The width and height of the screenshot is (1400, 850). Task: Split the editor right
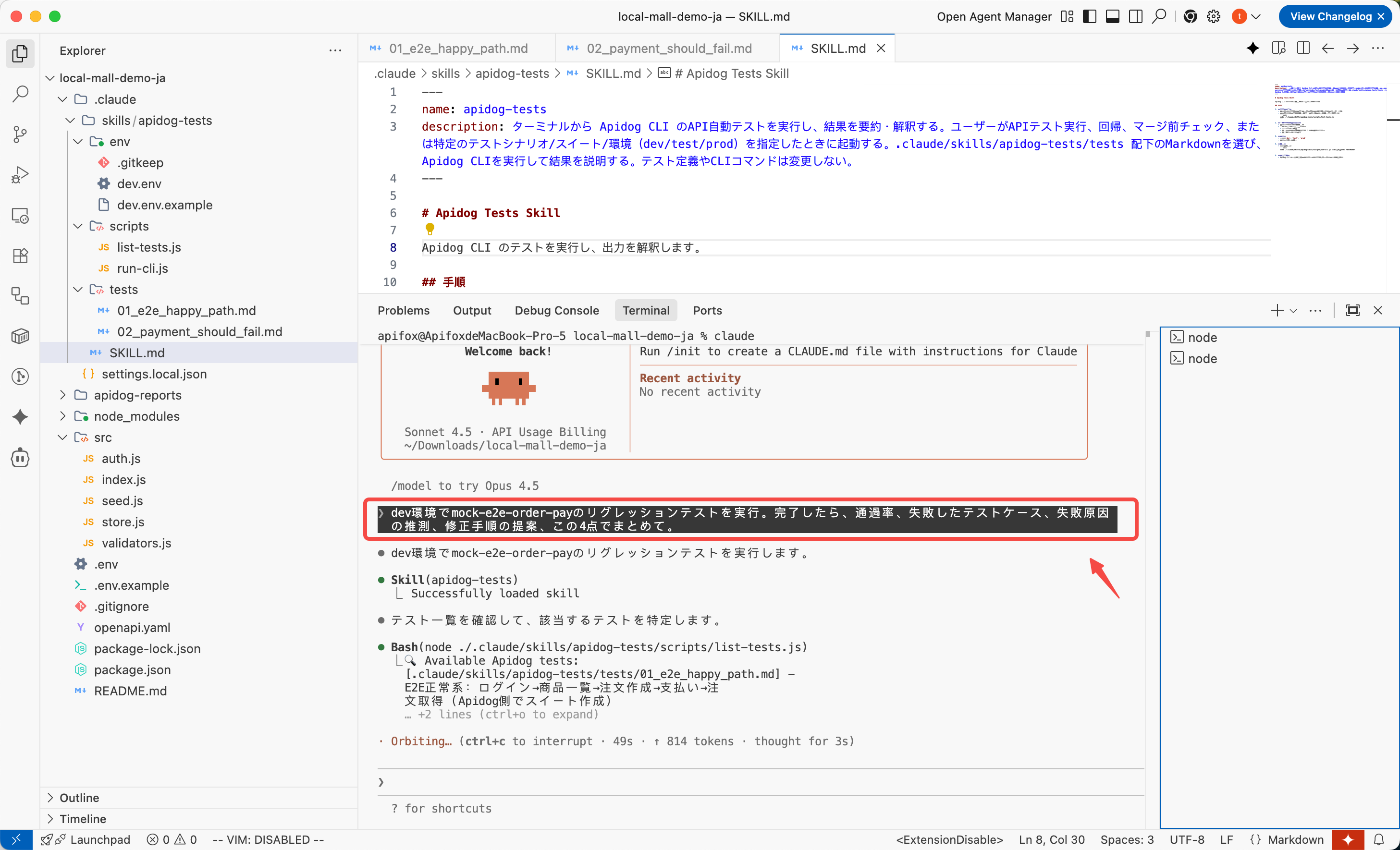pyautogui.click(x=1303, y=48)
